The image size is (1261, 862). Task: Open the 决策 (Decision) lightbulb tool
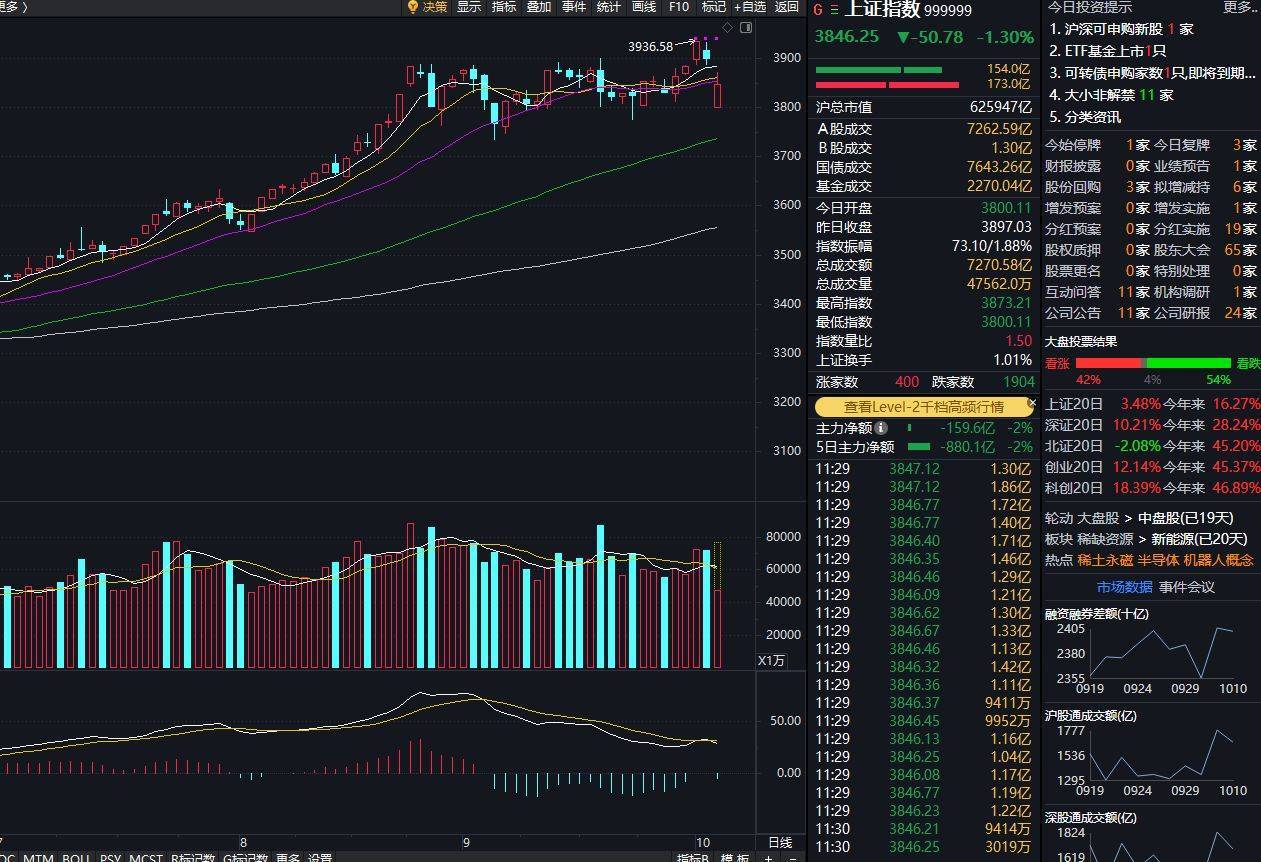(433, 6)
